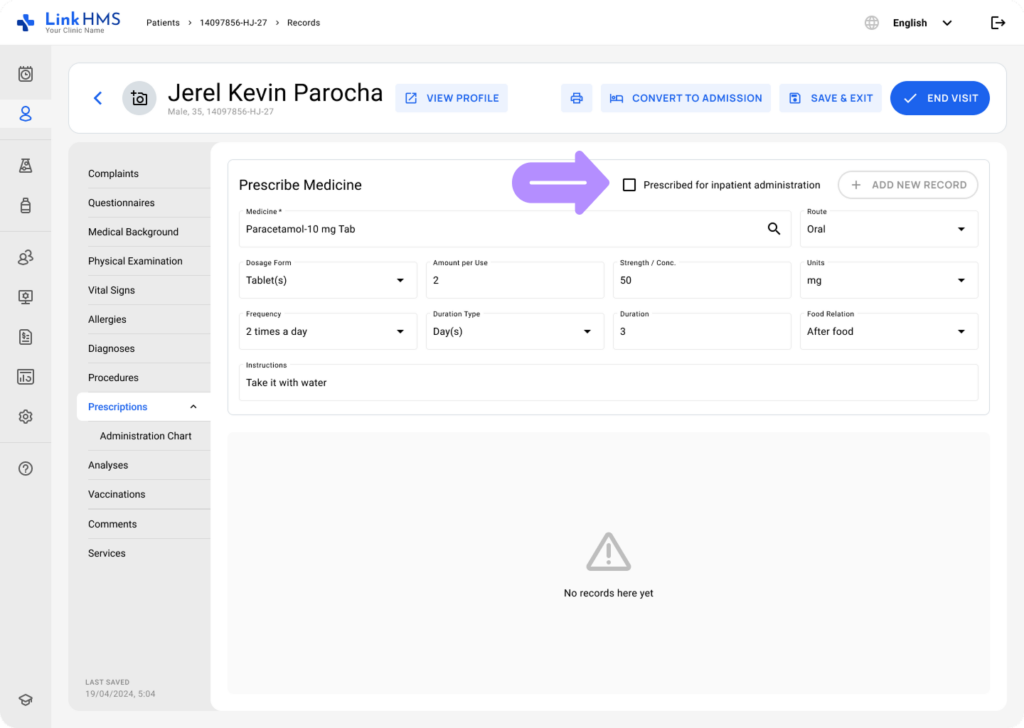Click the graduation cap icon at bottom

26,700
